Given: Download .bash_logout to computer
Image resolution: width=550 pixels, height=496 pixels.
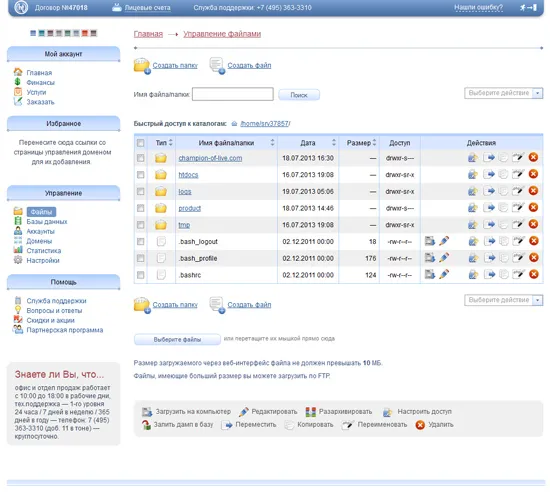Looking at the screenshot, I should [430, 241].
